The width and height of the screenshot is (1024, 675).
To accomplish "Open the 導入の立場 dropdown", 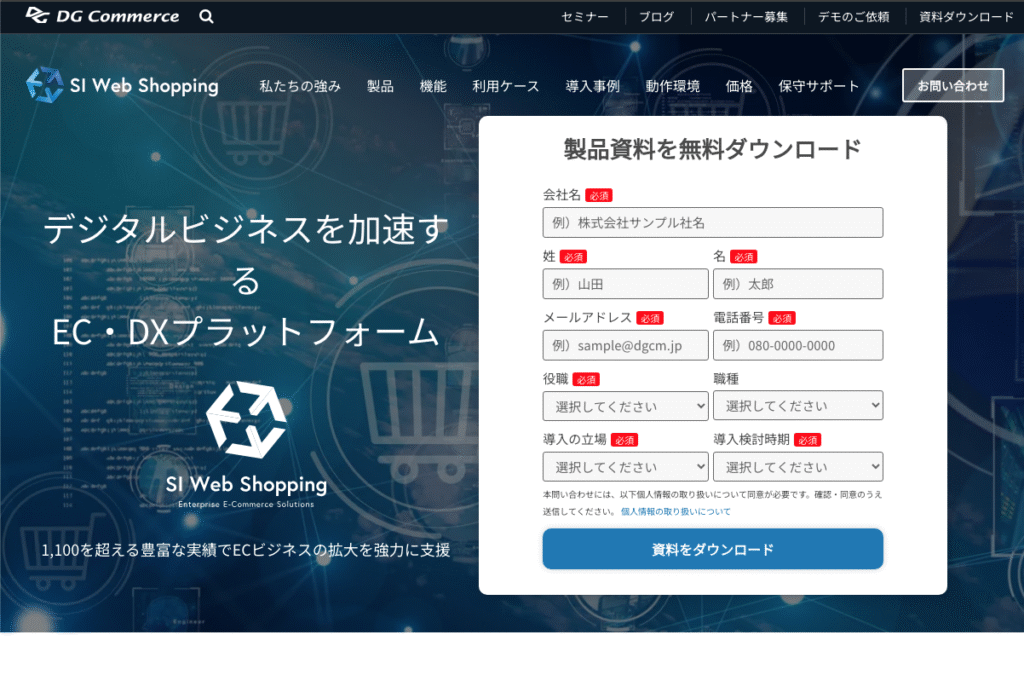I will [x=625, y=466].
